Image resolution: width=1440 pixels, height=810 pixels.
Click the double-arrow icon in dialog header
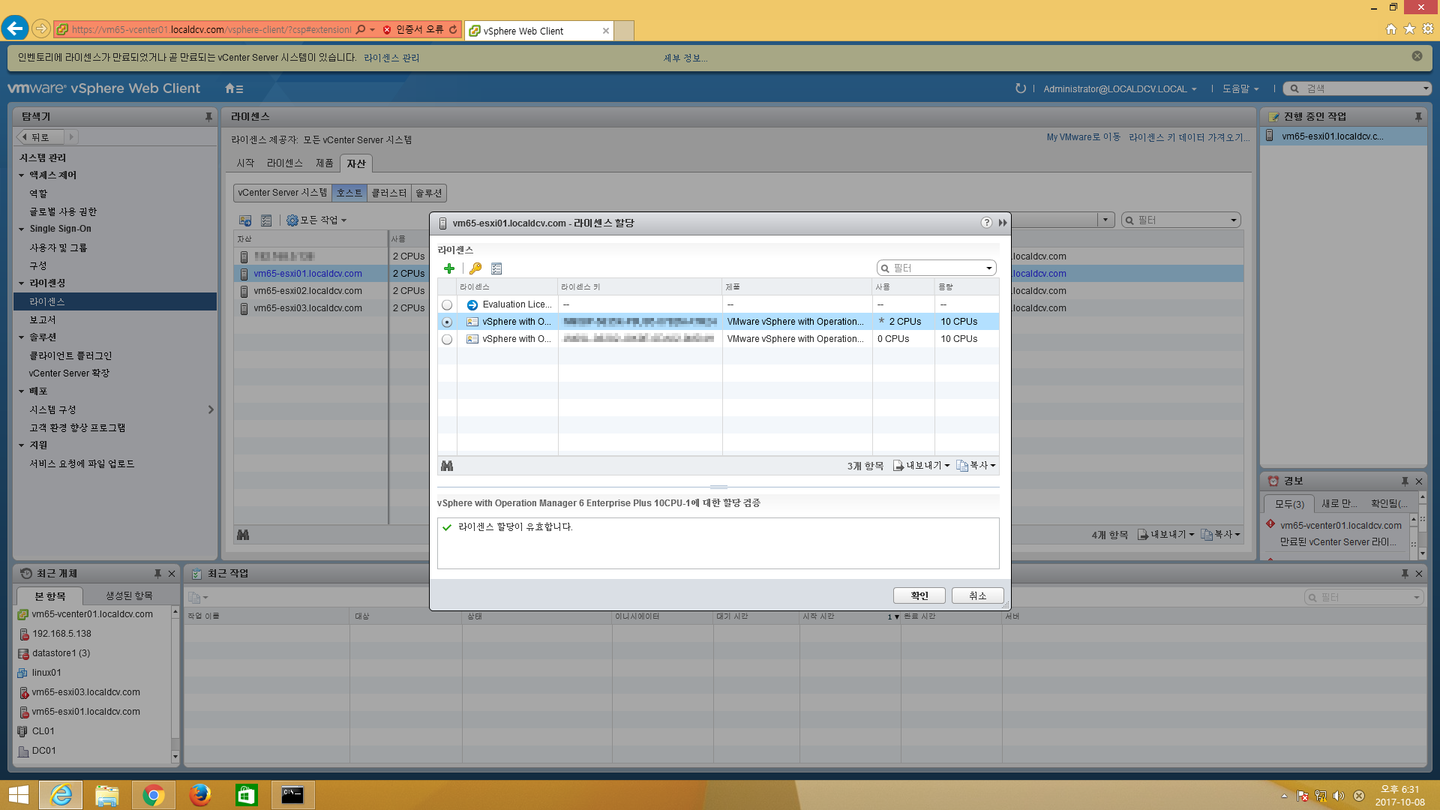coord(1002,222)
